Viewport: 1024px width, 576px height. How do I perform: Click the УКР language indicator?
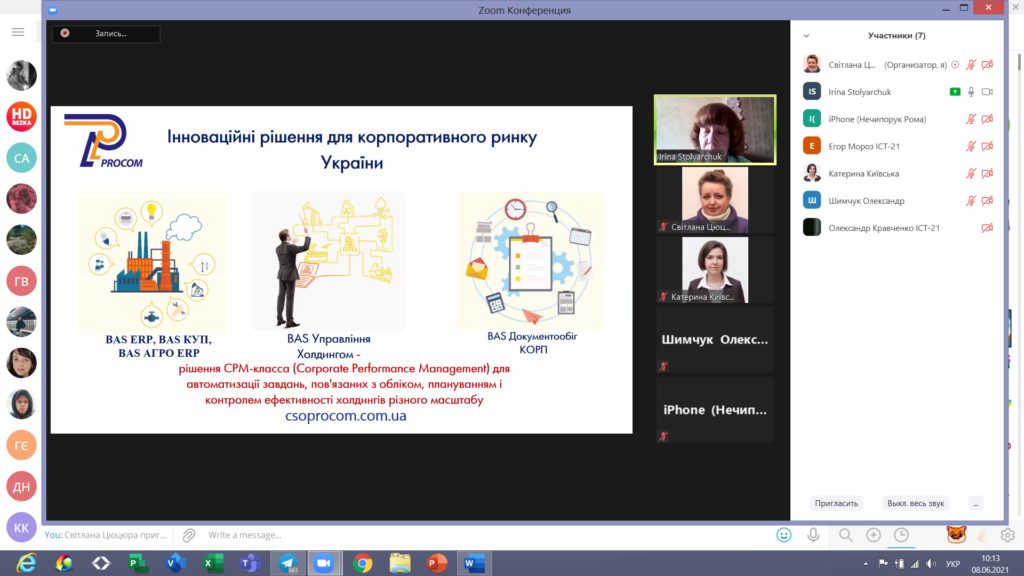click(x=953, y=564)
